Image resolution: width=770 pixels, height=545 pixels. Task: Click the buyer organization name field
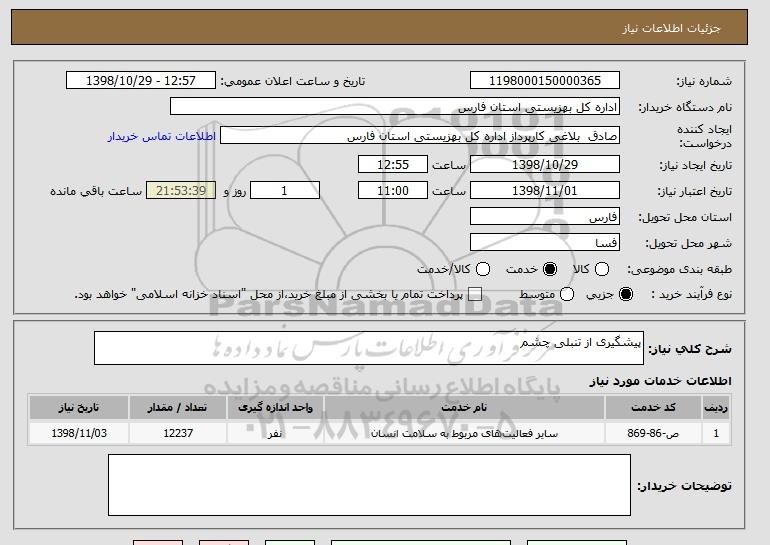tap(395, 107)
